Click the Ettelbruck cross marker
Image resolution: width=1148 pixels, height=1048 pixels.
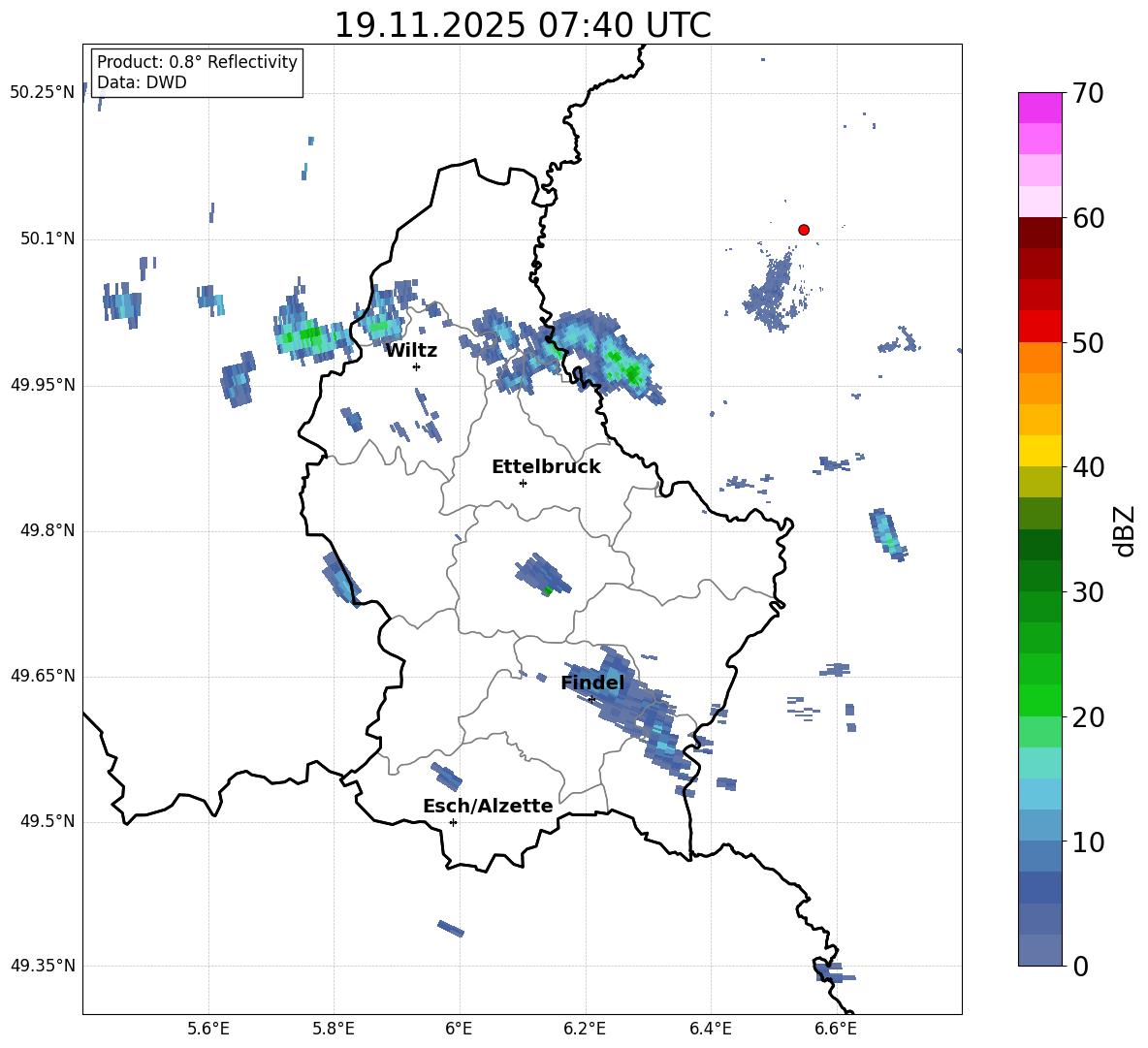[523, 483]
